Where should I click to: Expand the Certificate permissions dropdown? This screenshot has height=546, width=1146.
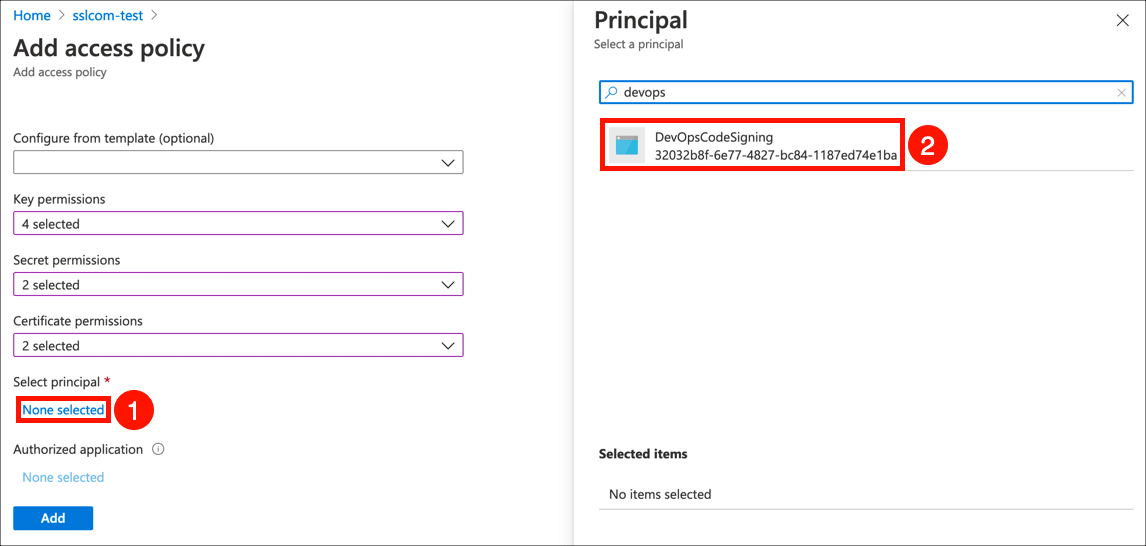coord(238,346)
